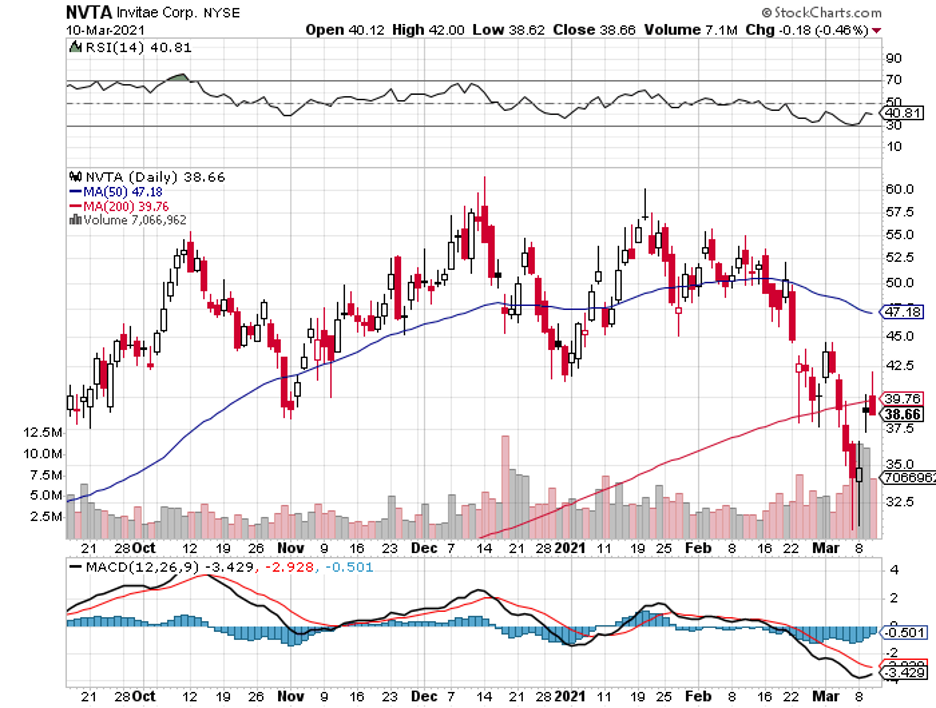The image size is (936, 708).
Task: Open the StockCharts.com watermark link
Action: [820, 12]
